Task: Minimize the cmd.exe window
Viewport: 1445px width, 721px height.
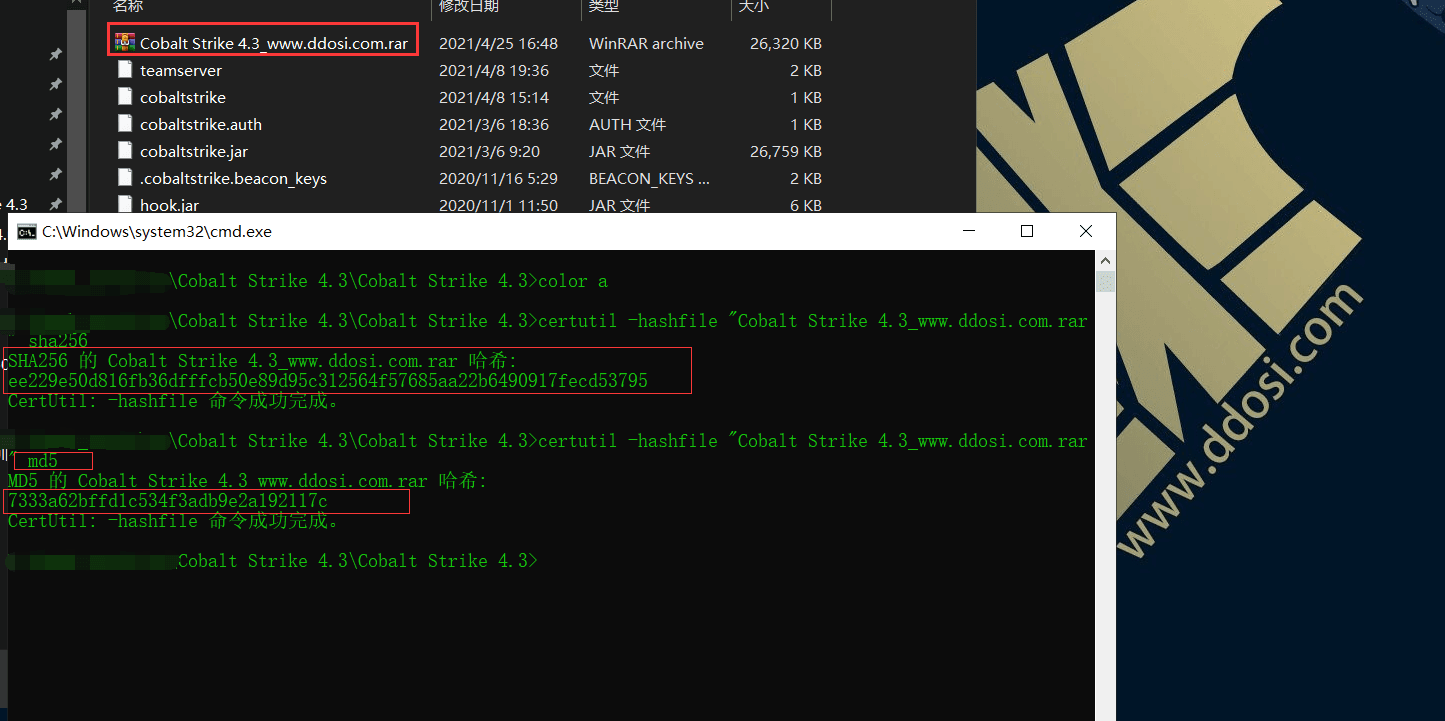Action: [968, 231]
